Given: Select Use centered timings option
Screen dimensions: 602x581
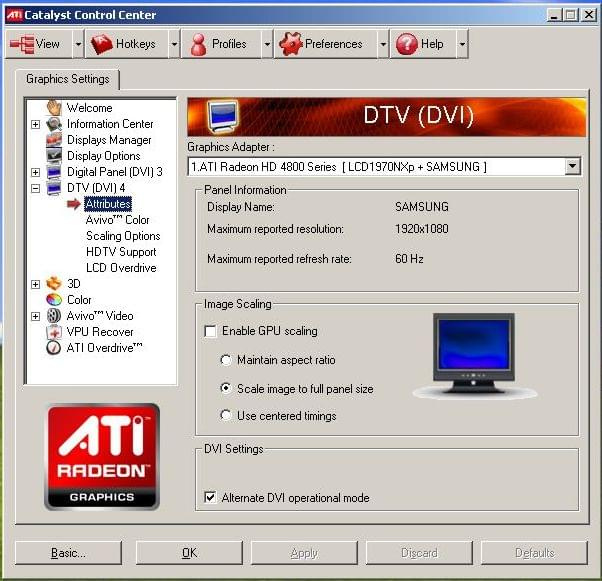Looking at the screenshot, I should point(226,415).
